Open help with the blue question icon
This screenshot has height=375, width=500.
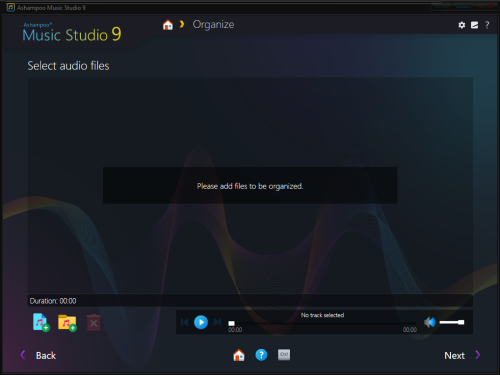pos(261,355)
